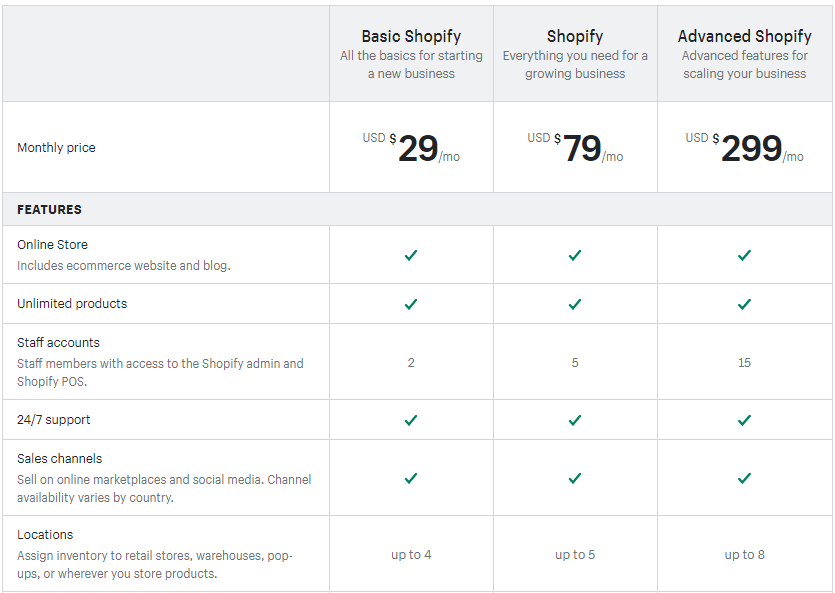Click Online Store checkmark in Shopify column
This screenshot has width=835, height=593.
[575, 255]
